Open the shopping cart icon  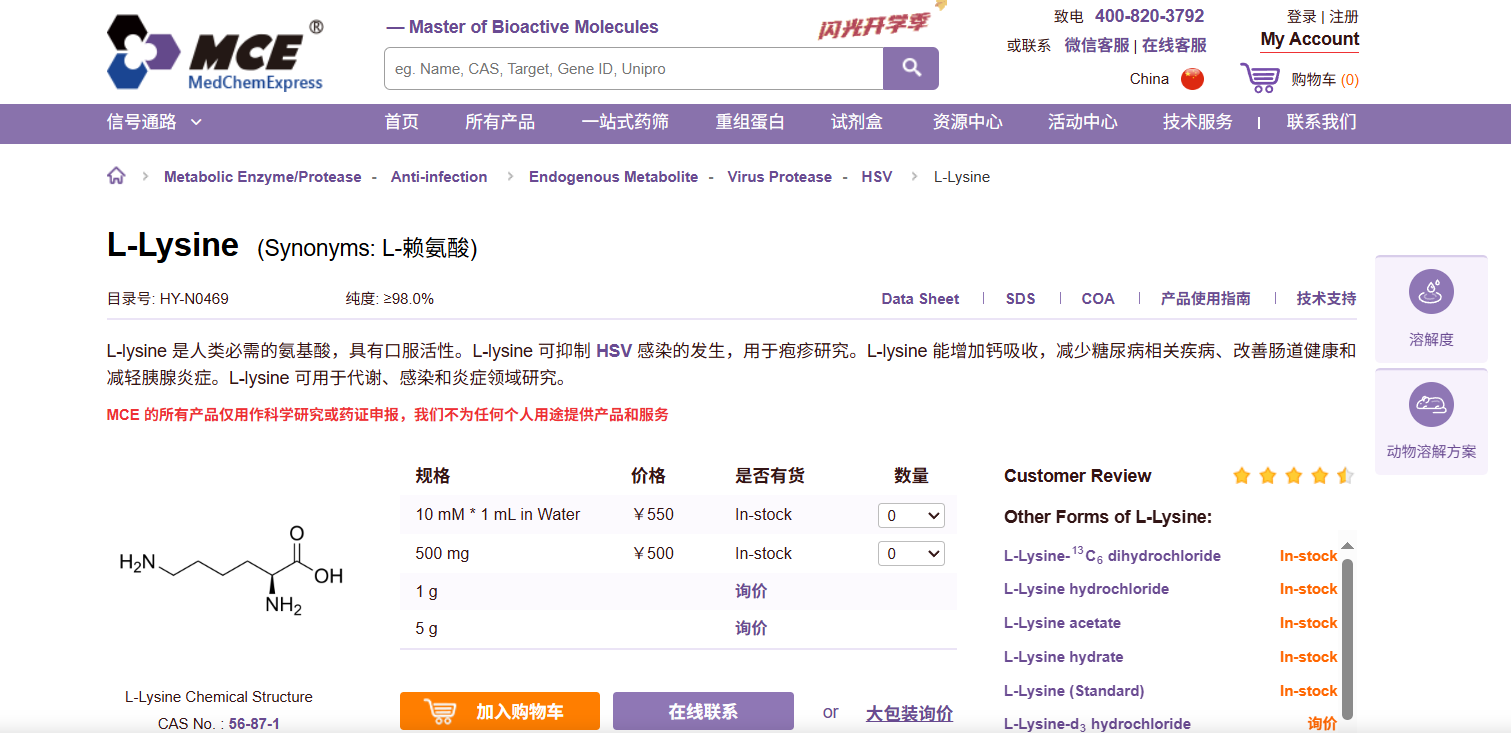click(1260, 78)
